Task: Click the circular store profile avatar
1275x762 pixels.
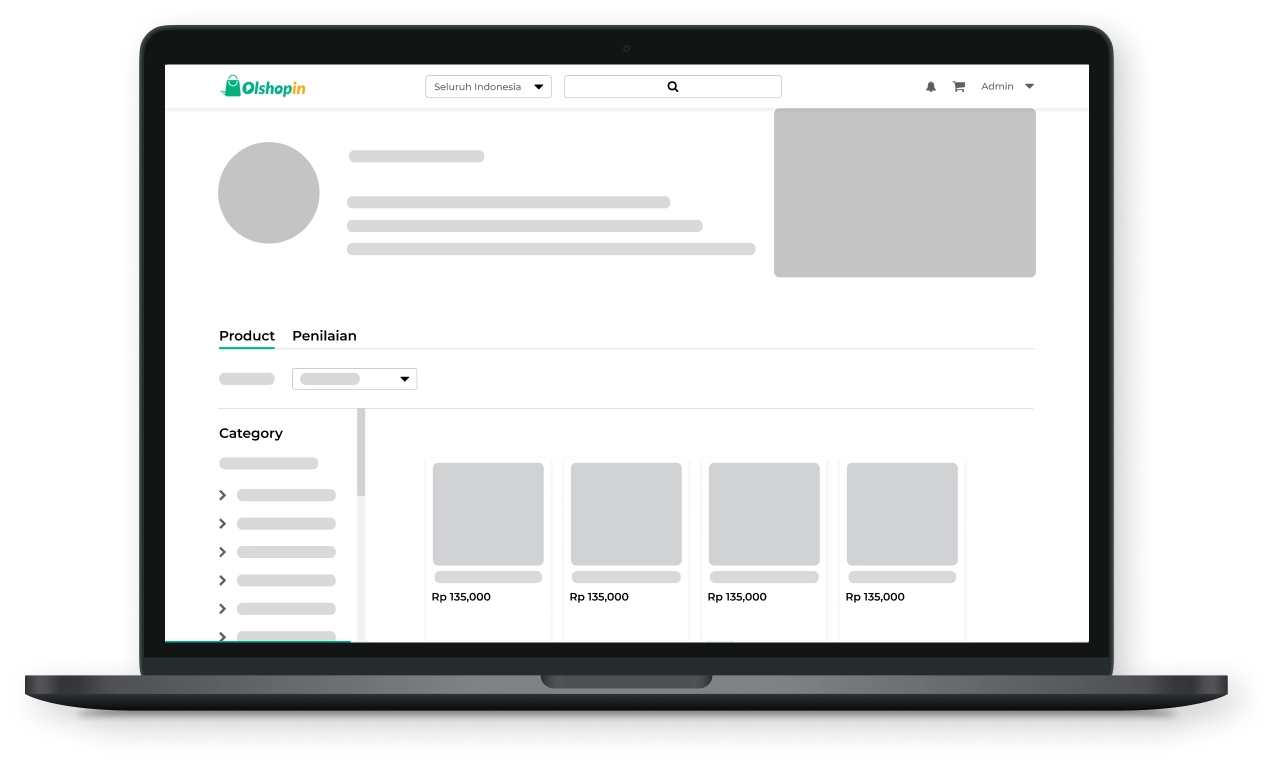Action: click(x=269, y=193)
